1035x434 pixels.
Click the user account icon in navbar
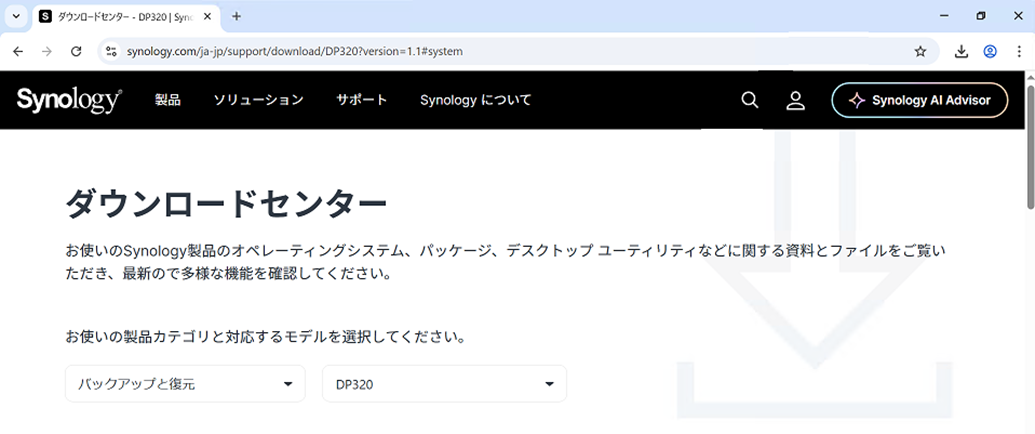[x=796, y=100]
